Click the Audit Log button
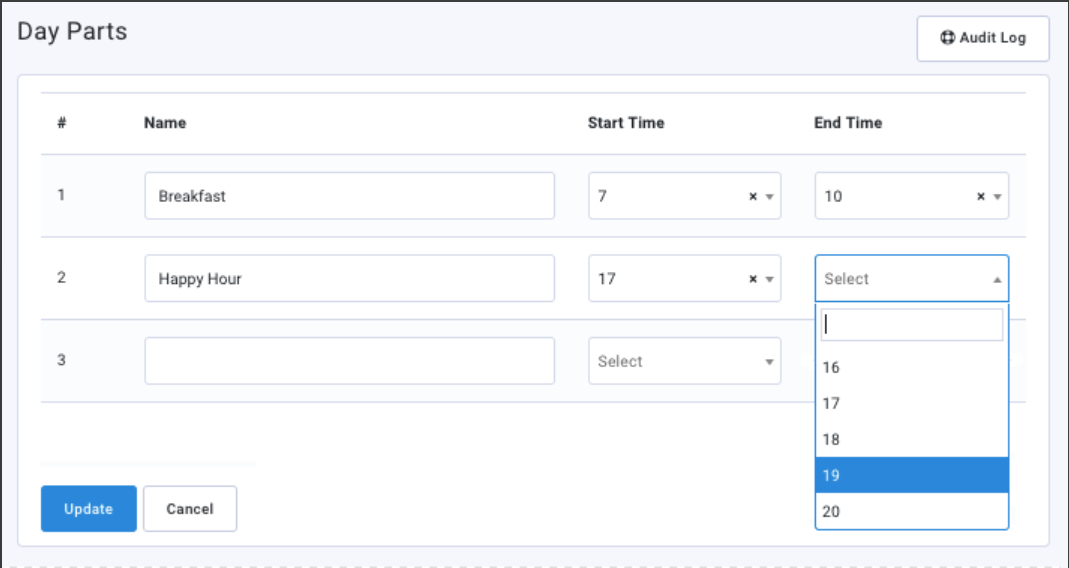 click(x=982, y=39)
